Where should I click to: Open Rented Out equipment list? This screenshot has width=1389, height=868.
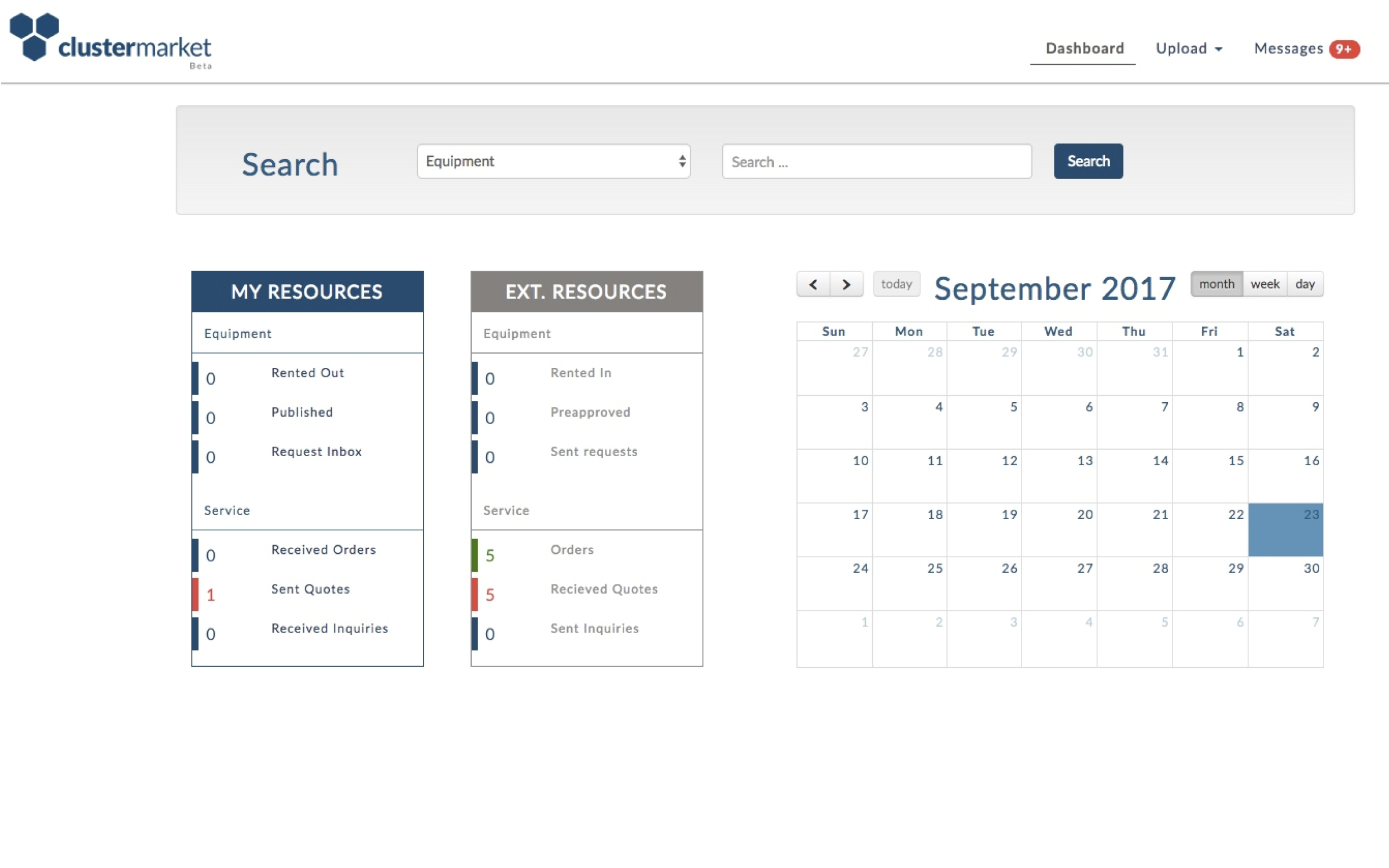tap(307, 373)
